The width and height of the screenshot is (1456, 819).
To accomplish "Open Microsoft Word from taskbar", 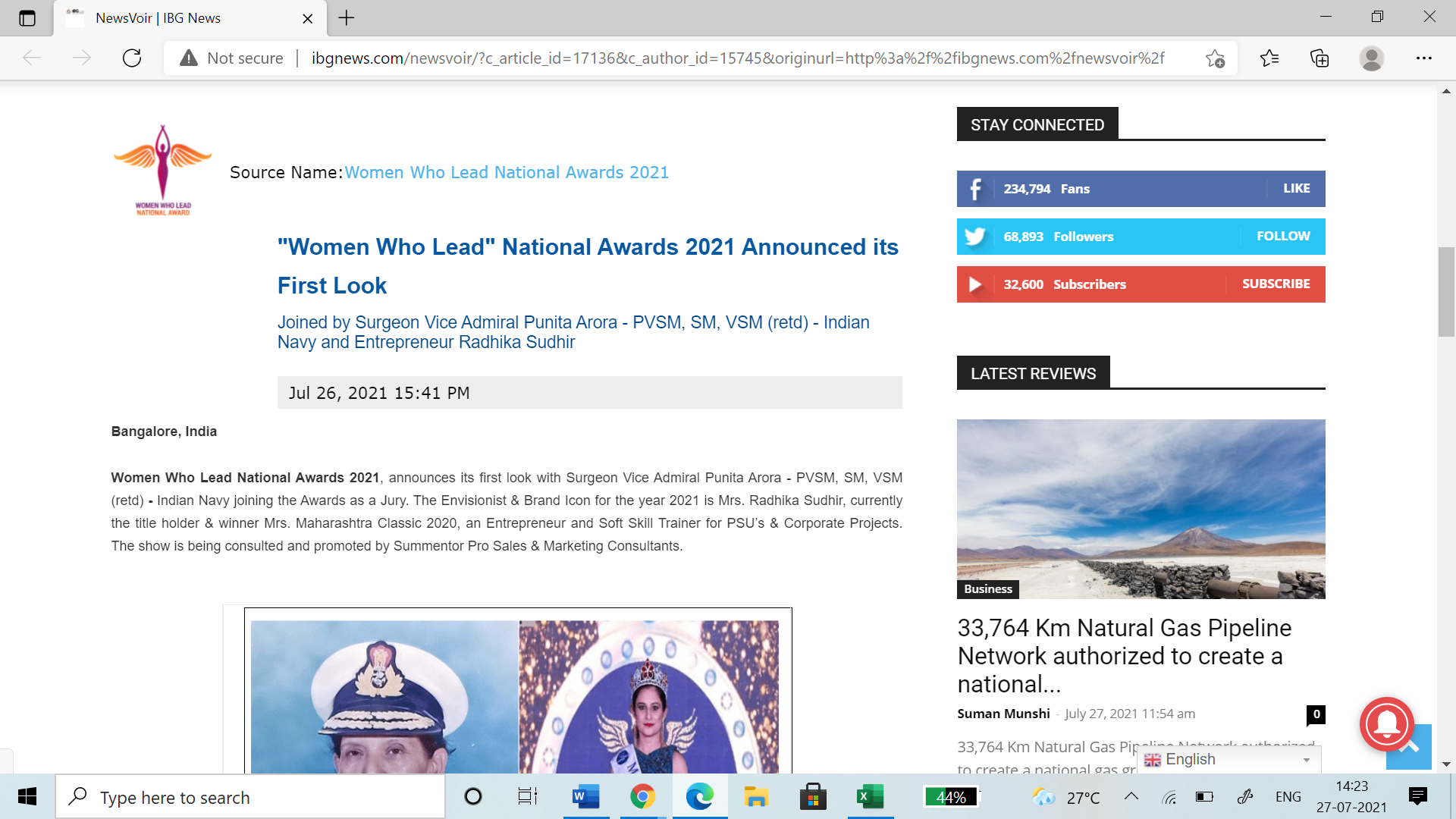I will 585,797.
